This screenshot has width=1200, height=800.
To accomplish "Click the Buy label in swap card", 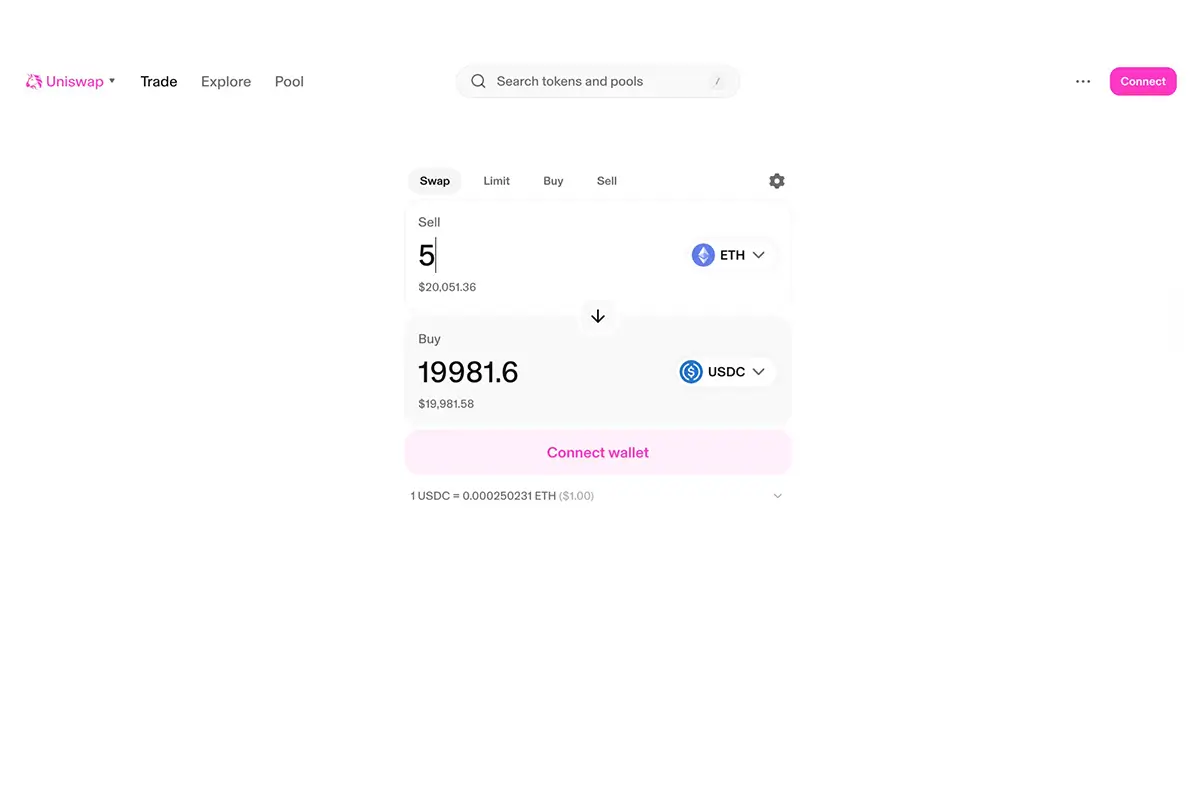I will click(429, 339).
